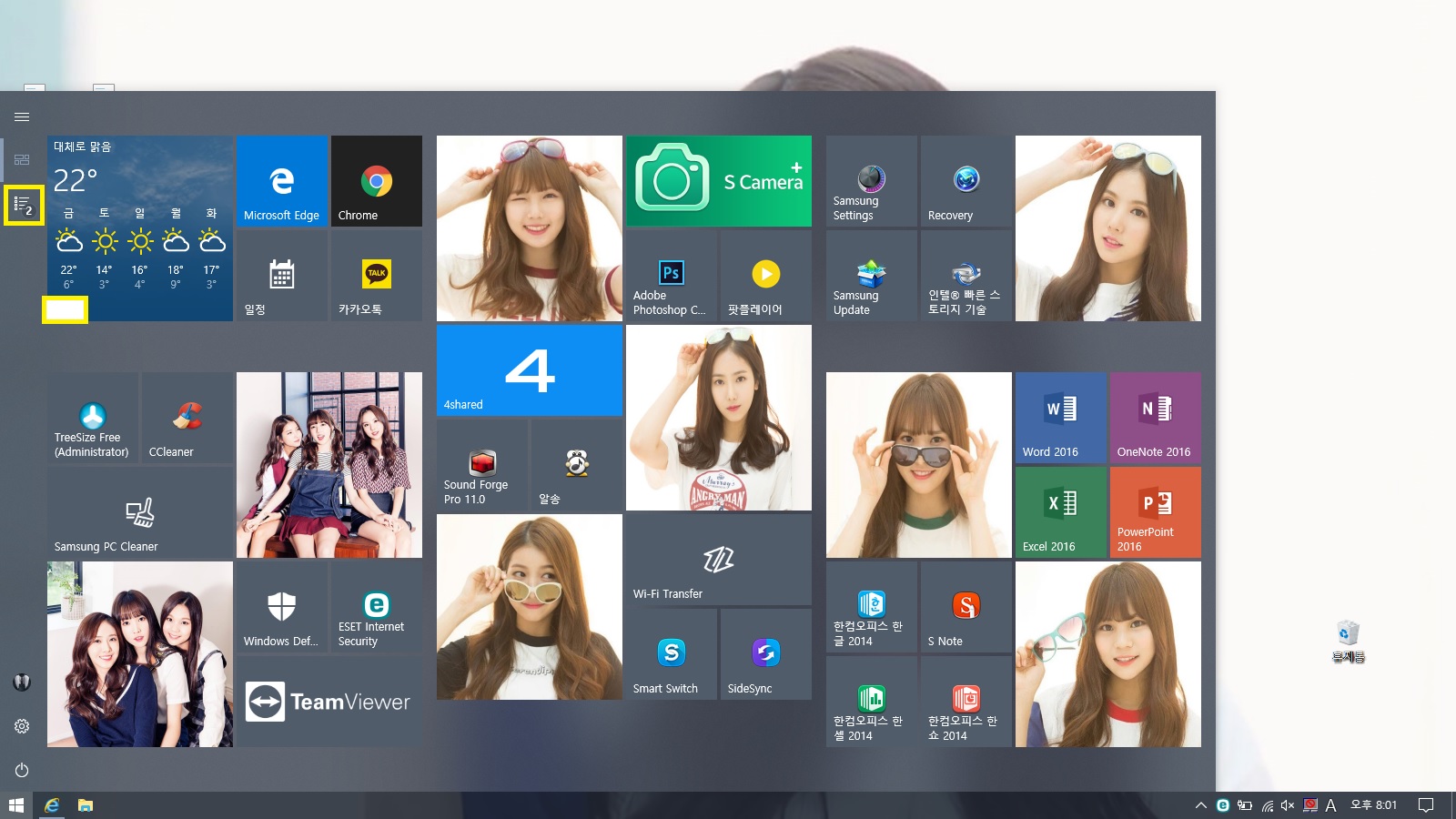Toggle the IME language A indicator
The height and width of the screenshot is (819, 1456).
(x=1330, y=805)
